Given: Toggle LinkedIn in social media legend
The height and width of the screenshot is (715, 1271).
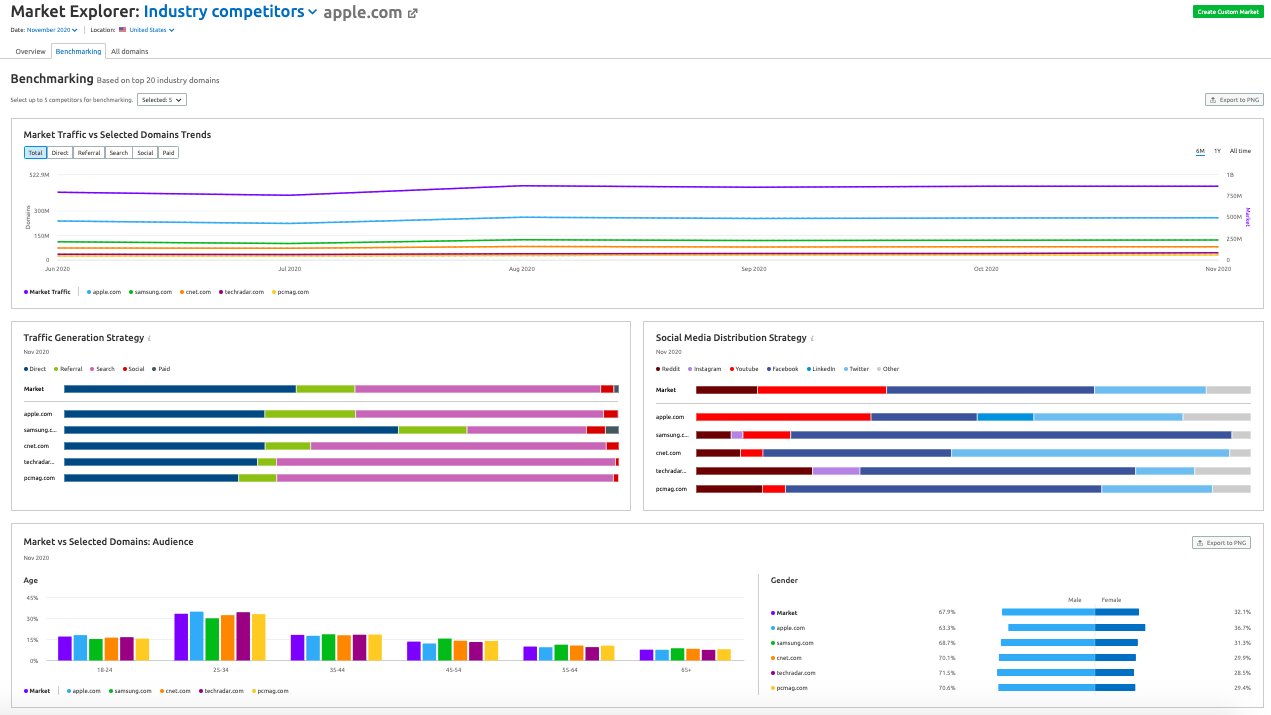Looking at the screenshot, I should (821, 369).
